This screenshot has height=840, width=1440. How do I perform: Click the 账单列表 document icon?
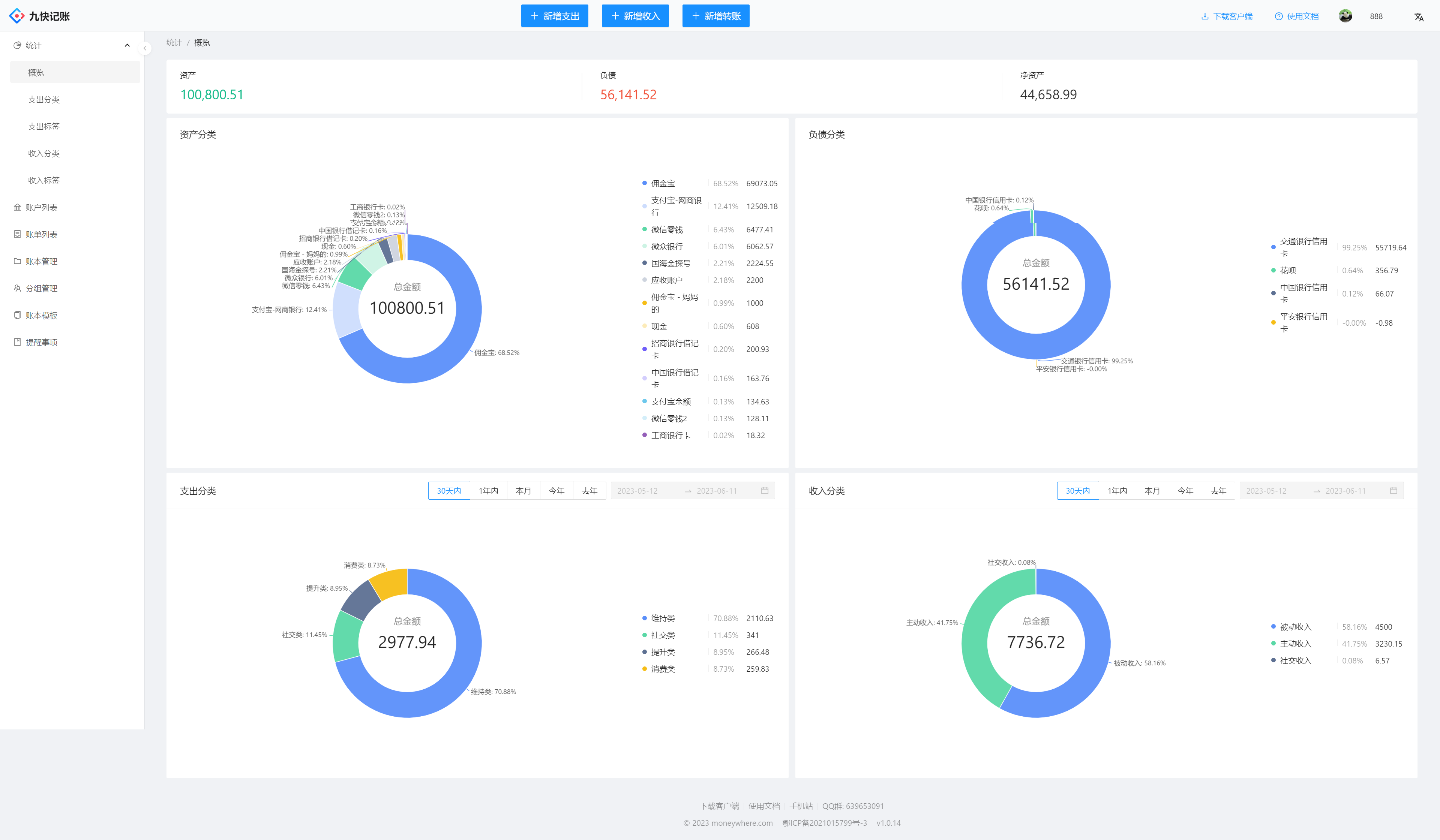pos(17,234)
